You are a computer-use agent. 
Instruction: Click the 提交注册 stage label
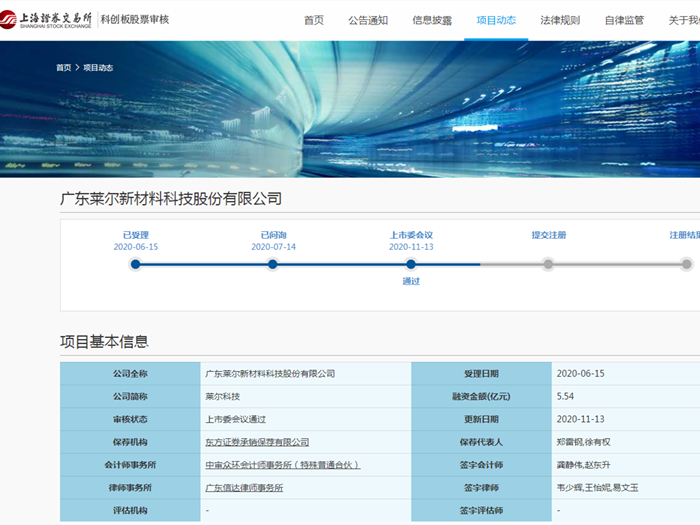coord(549,235)
